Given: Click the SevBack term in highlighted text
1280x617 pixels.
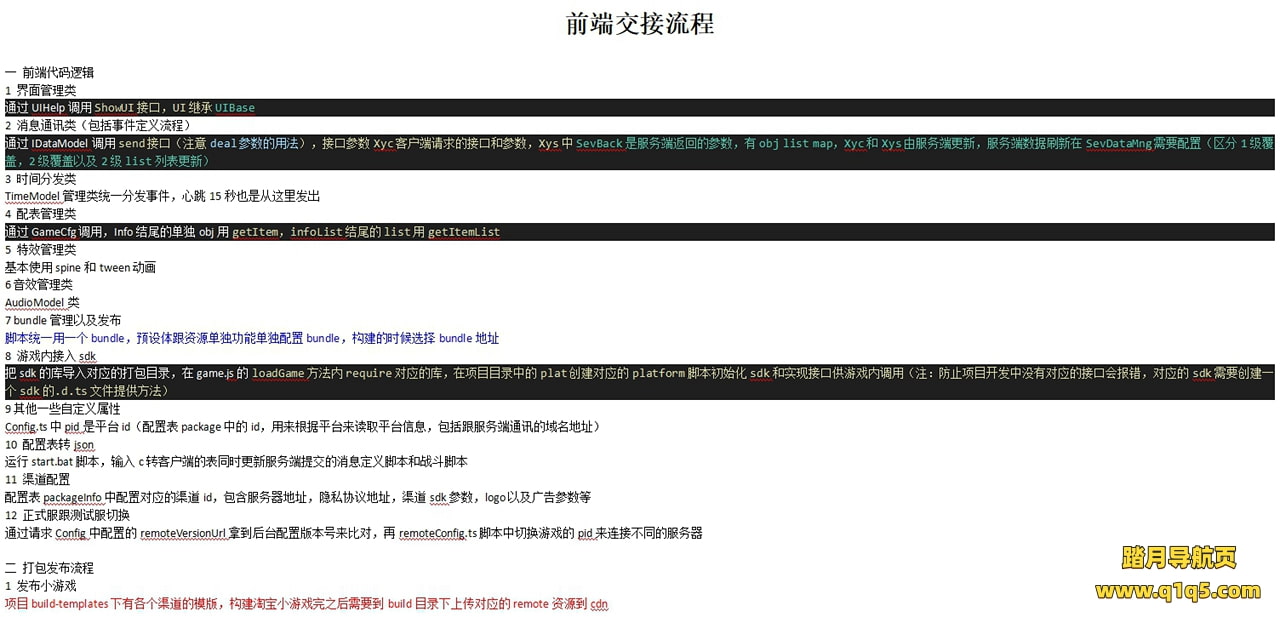Looking at the screenshot, I should pos(599,143).
